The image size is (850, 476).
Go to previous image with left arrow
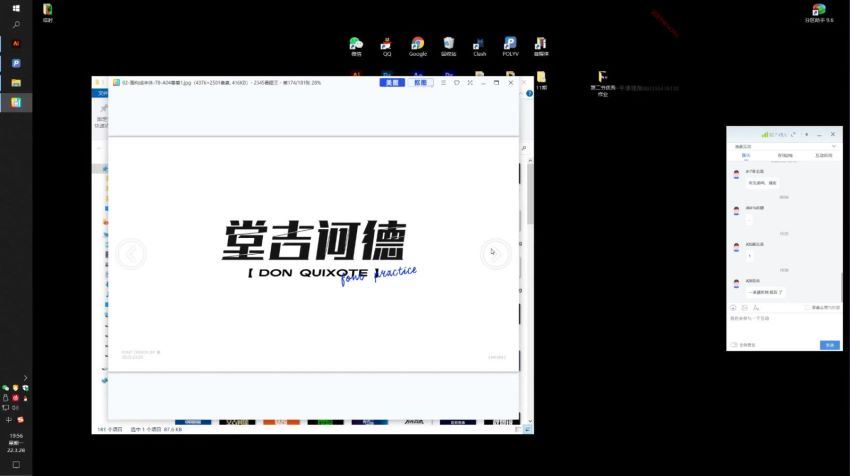(131, 254)
